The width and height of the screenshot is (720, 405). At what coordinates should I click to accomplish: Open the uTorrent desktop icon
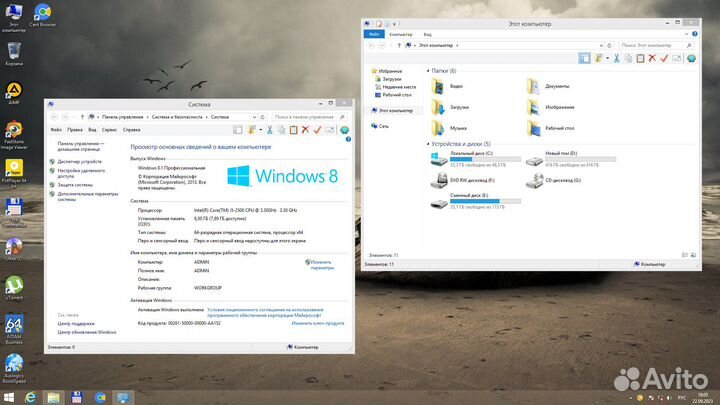coord(14,287)
